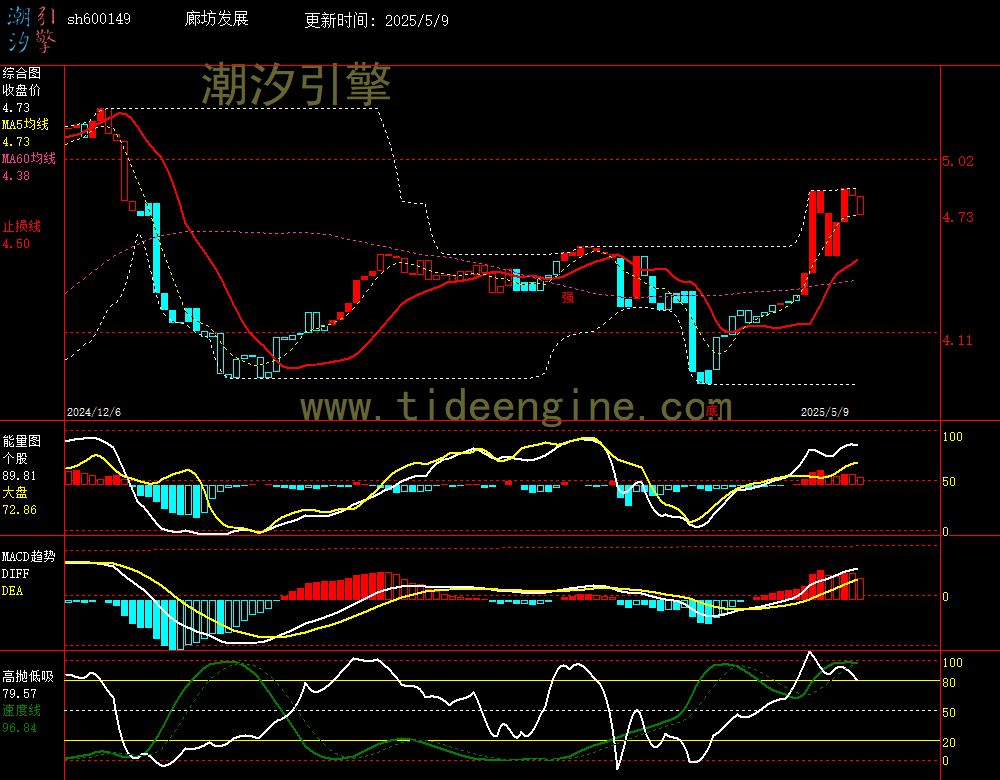Click the MA60 value 4.38
The height and width of the screenshot is (780, 1000).
(x=16, y=175)
